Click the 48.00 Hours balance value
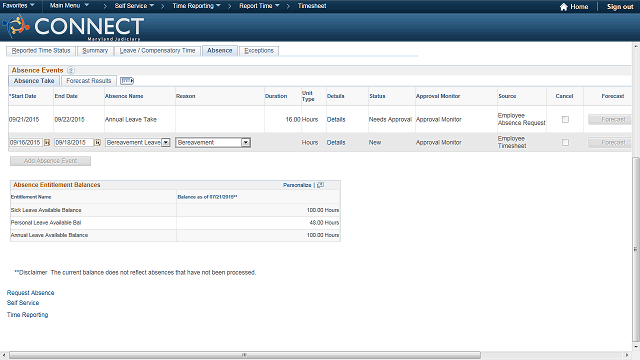Viewport: 640px width, 360px height. click(x=324, y=222)
